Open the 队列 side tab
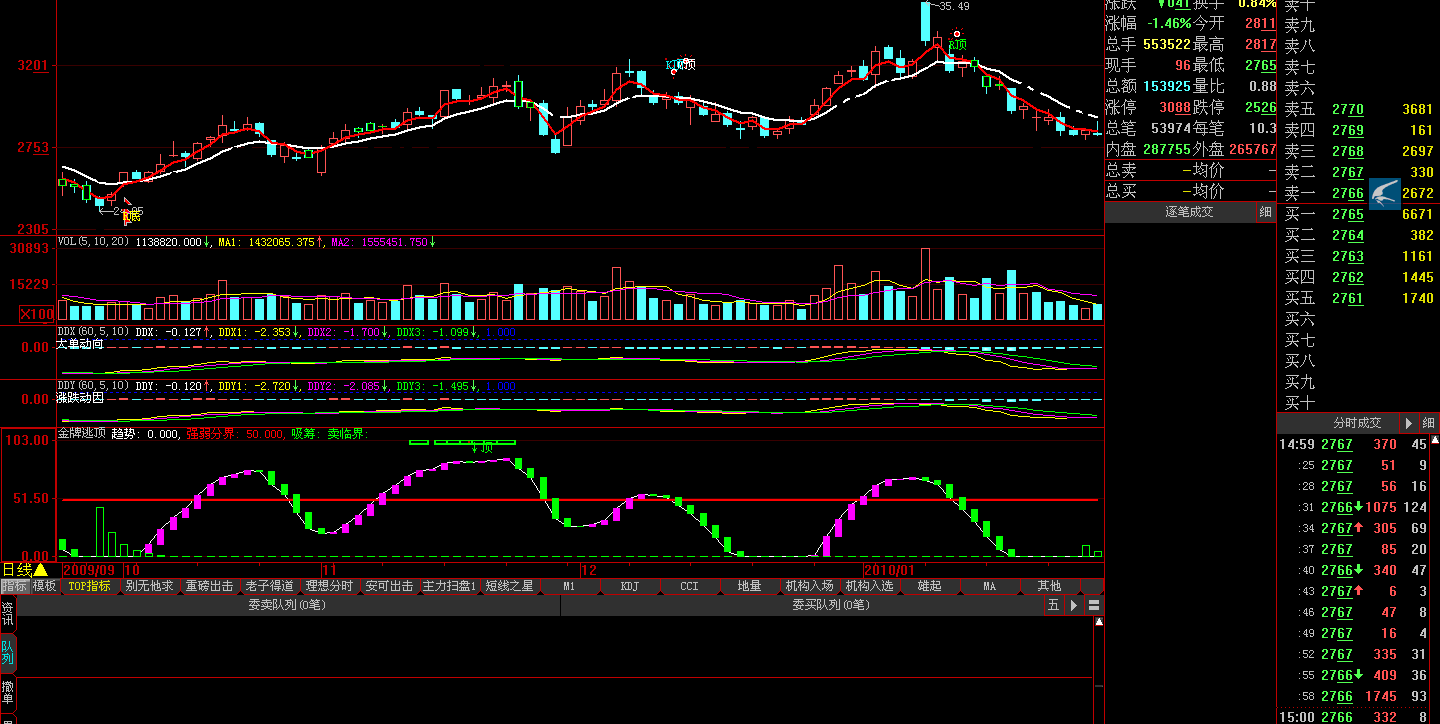 click(8, 653)
